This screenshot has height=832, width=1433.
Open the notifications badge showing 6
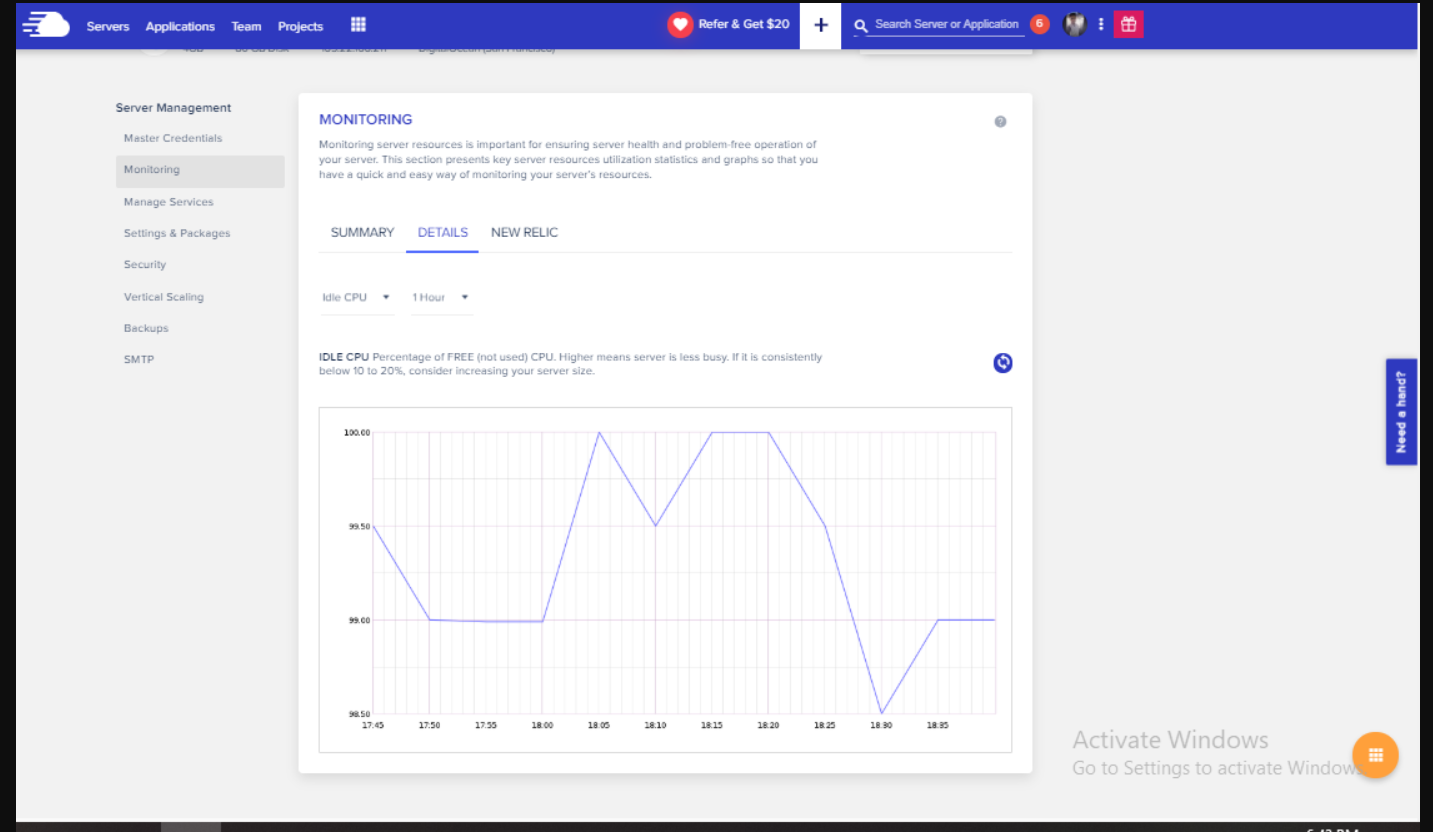click(x=1039, y=22)
